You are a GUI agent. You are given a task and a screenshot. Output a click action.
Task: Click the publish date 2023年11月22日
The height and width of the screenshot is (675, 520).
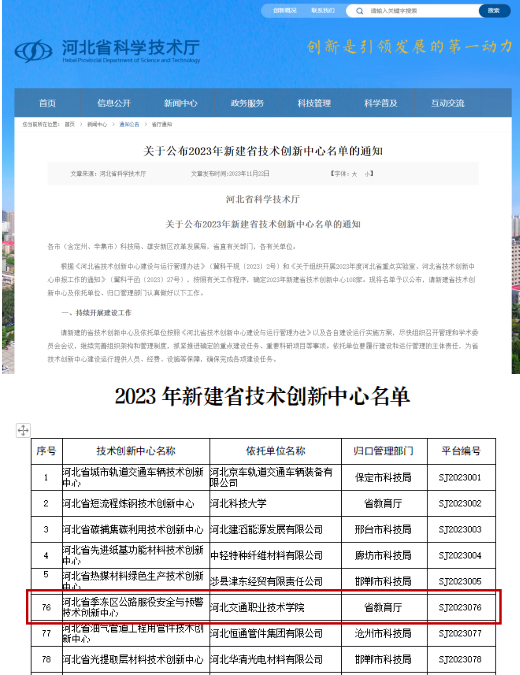pos(248,173)
